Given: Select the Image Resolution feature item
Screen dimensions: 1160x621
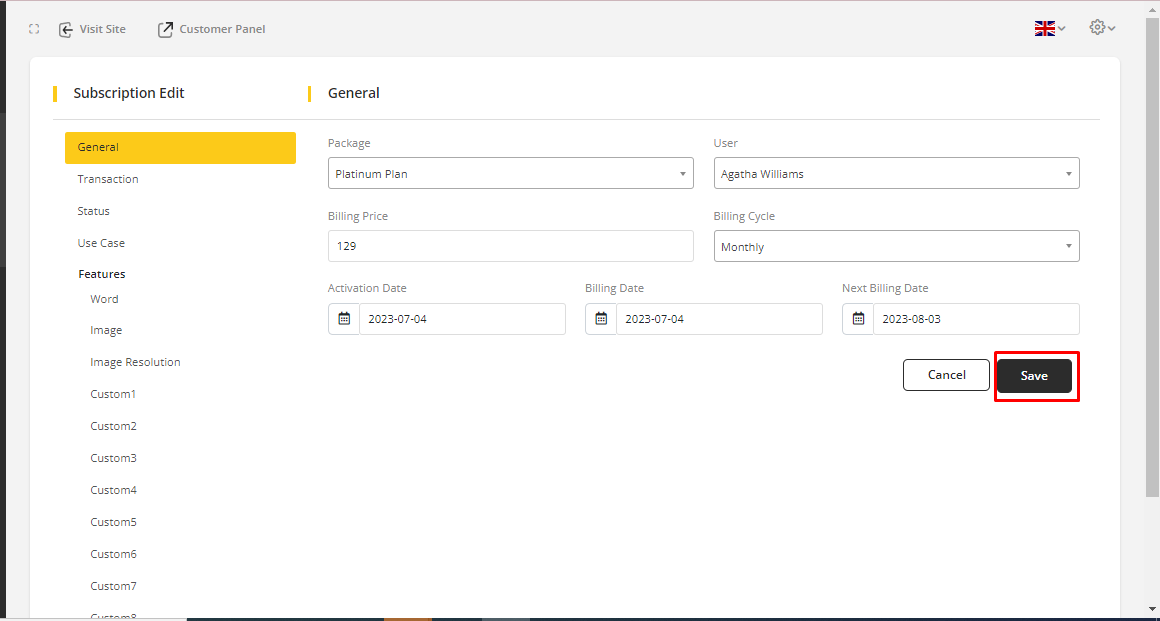Looking at the screenshot, I should [x=135, y=362].
